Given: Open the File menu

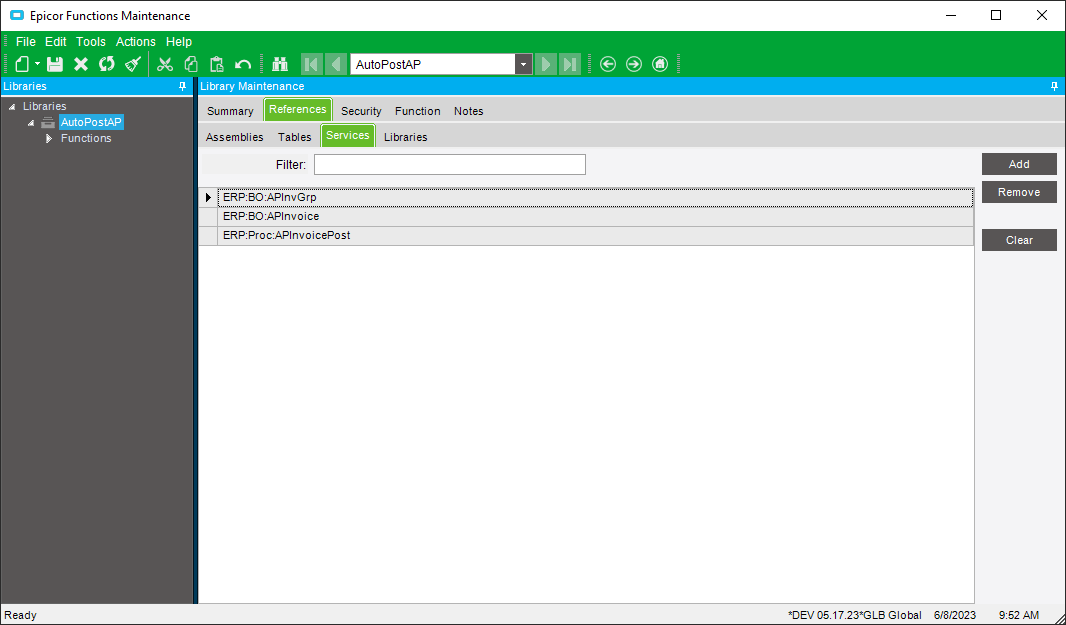Looking at the screenshot, I should coord(26,41).
